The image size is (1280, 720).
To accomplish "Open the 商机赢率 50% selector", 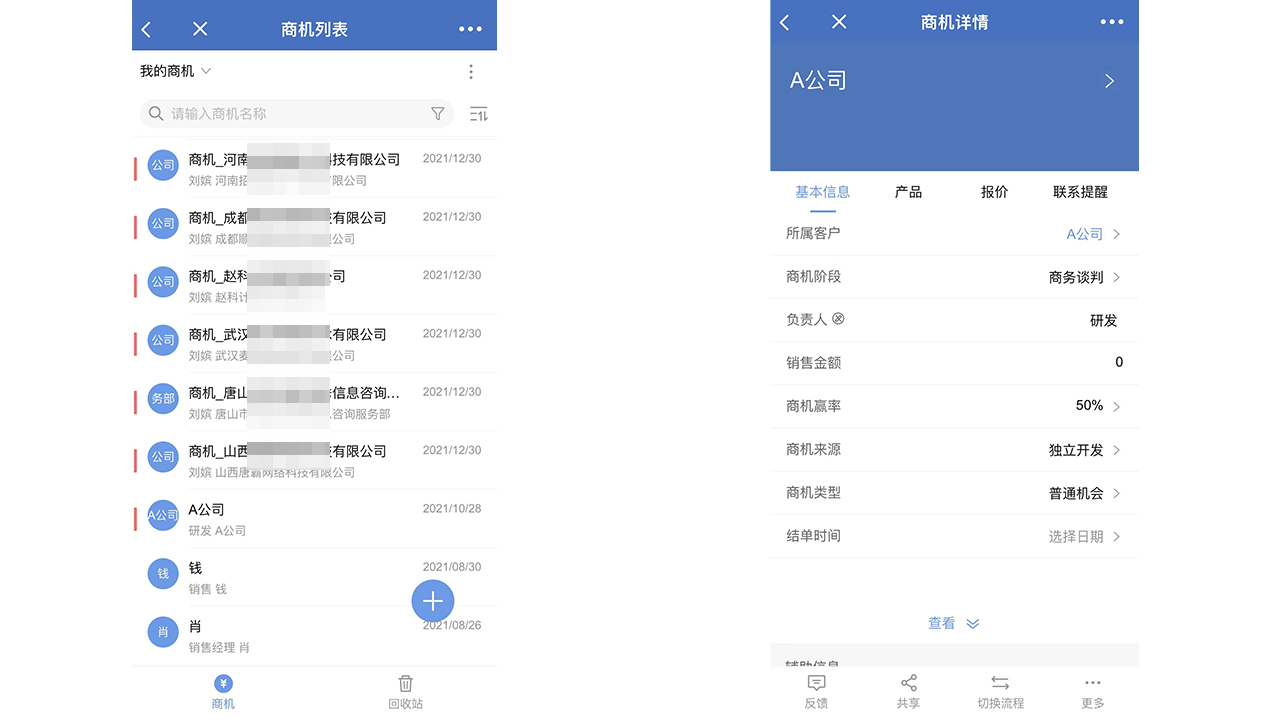I will pos(1096,406).
